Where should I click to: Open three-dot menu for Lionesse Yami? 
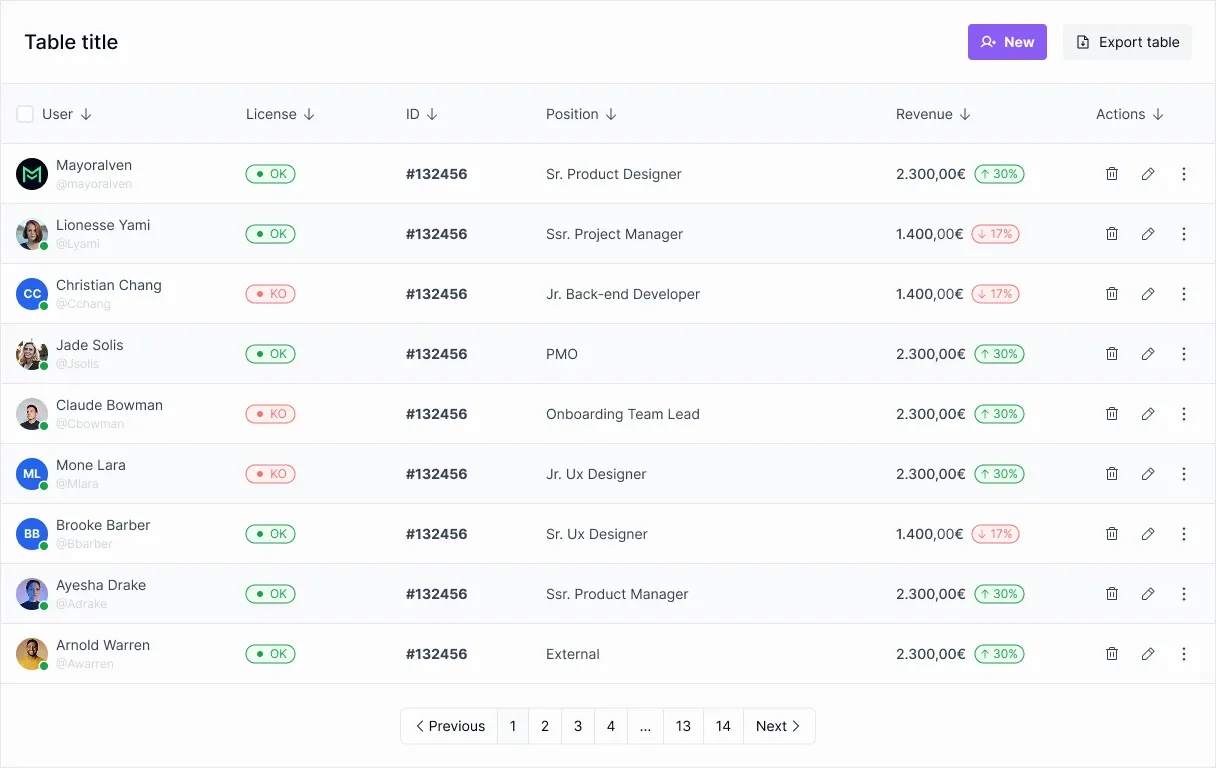1184,234
